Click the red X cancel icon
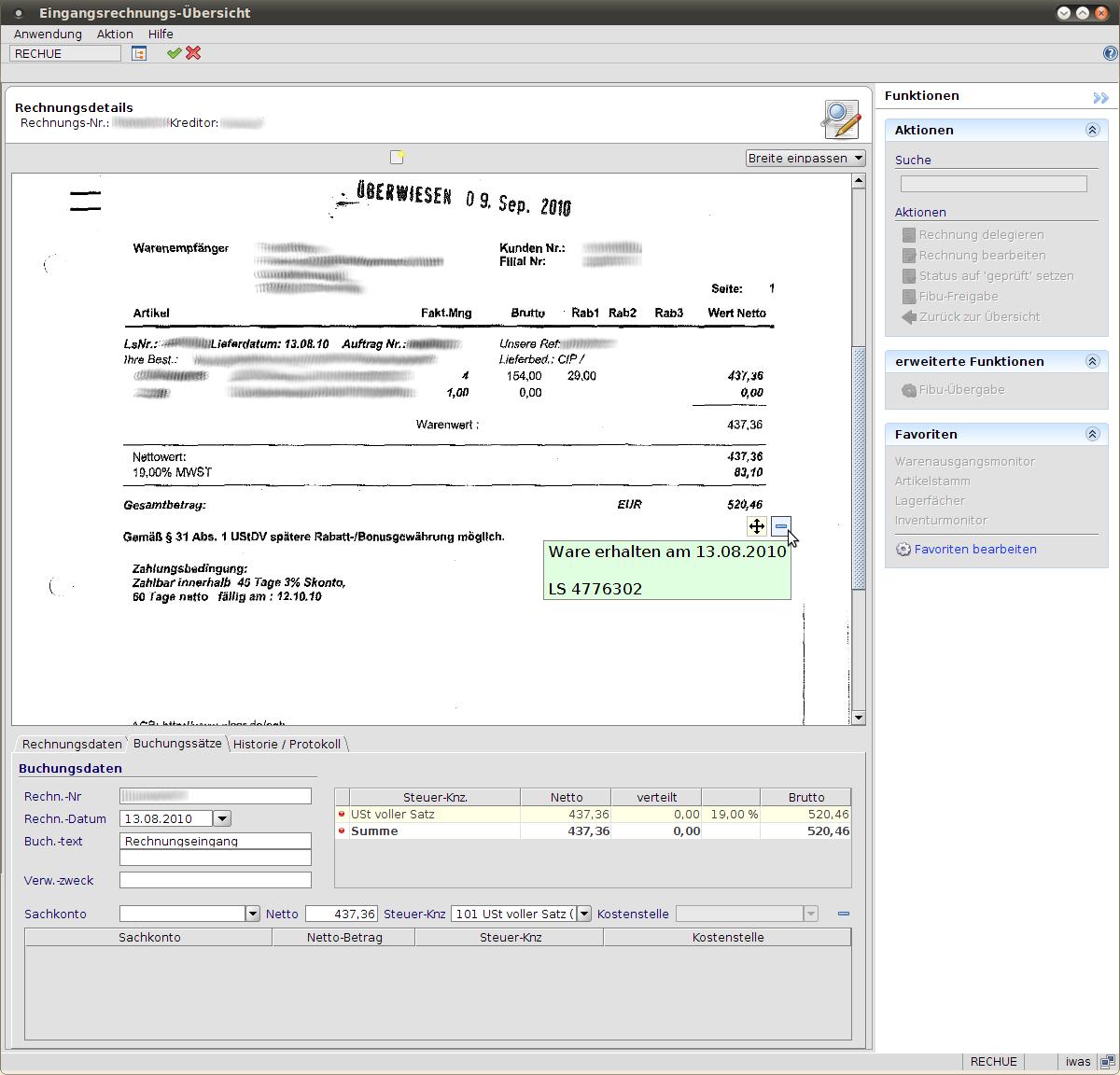Viewport: 1120px width, 1075px height. 193,53
